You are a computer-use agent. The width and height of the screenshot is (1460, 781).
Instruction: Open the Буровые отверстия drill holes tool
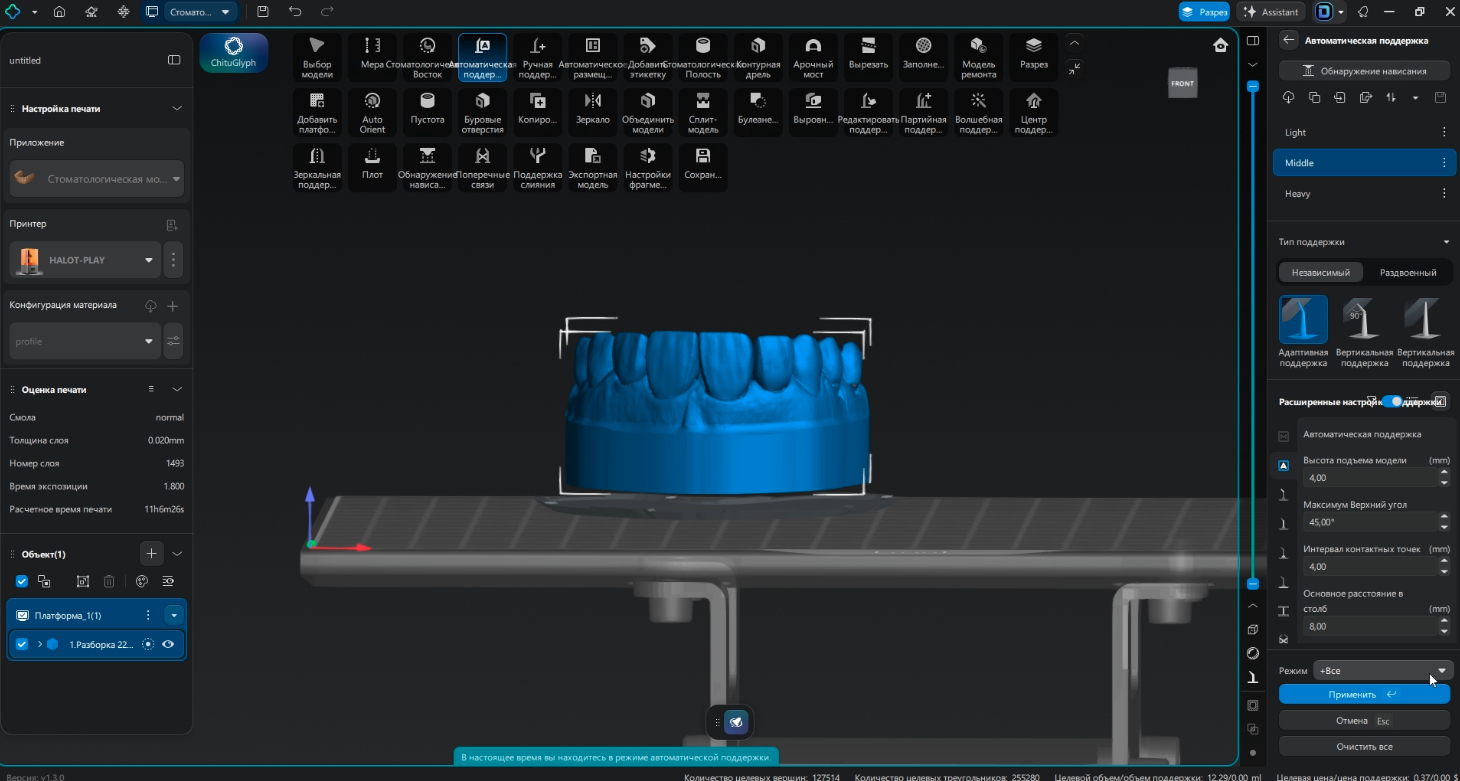(x=482, y=112)
